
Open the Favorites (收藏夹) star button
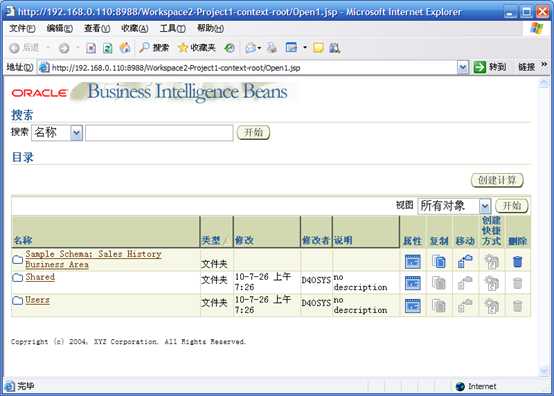[196, 48]
